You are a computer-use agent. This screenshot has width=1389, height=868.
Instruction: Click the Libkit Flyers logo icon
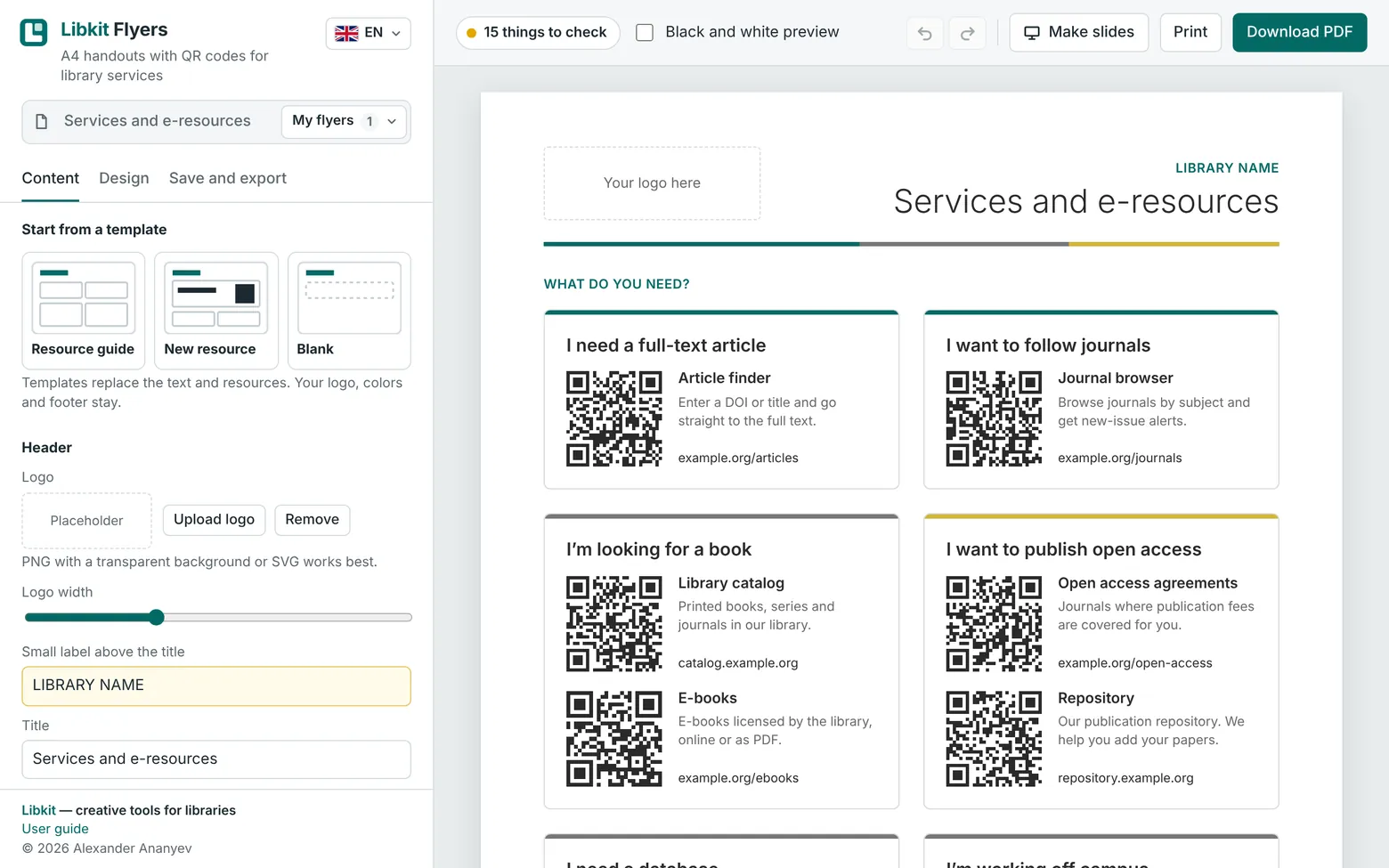[34, 33]
